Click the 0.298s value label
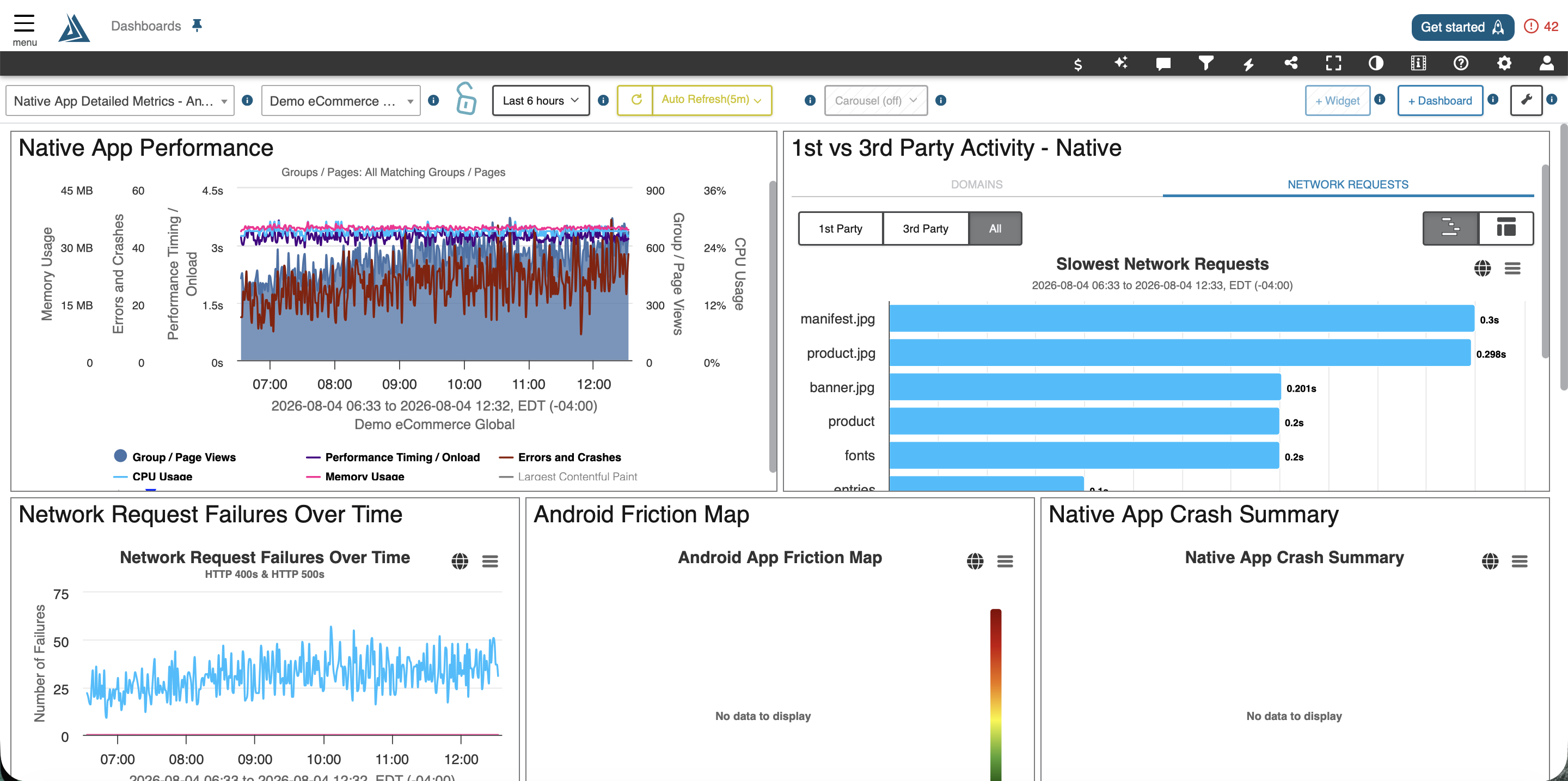 (1491, 353)
